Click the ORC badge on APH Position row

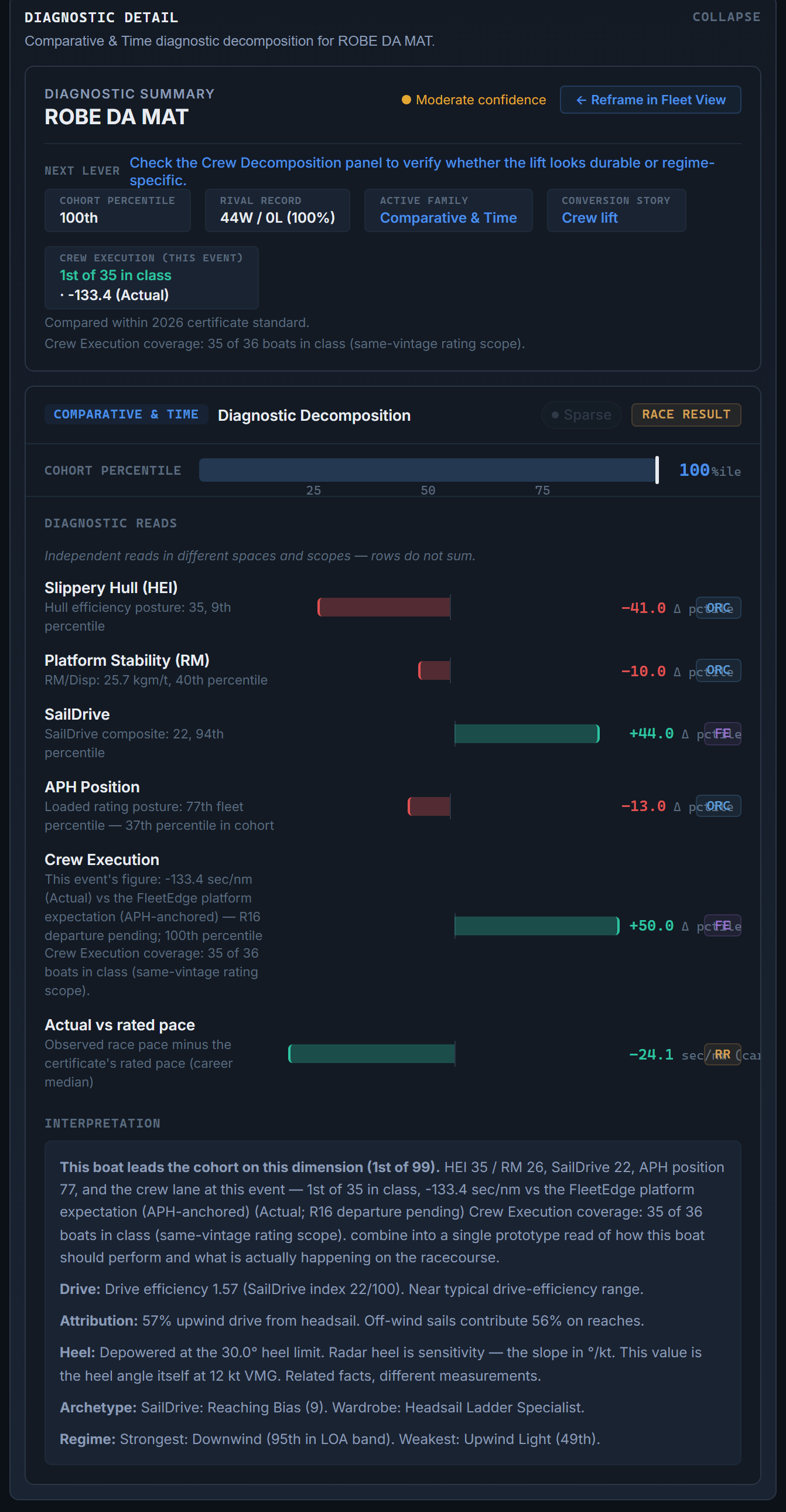click(x=719, y=806)
